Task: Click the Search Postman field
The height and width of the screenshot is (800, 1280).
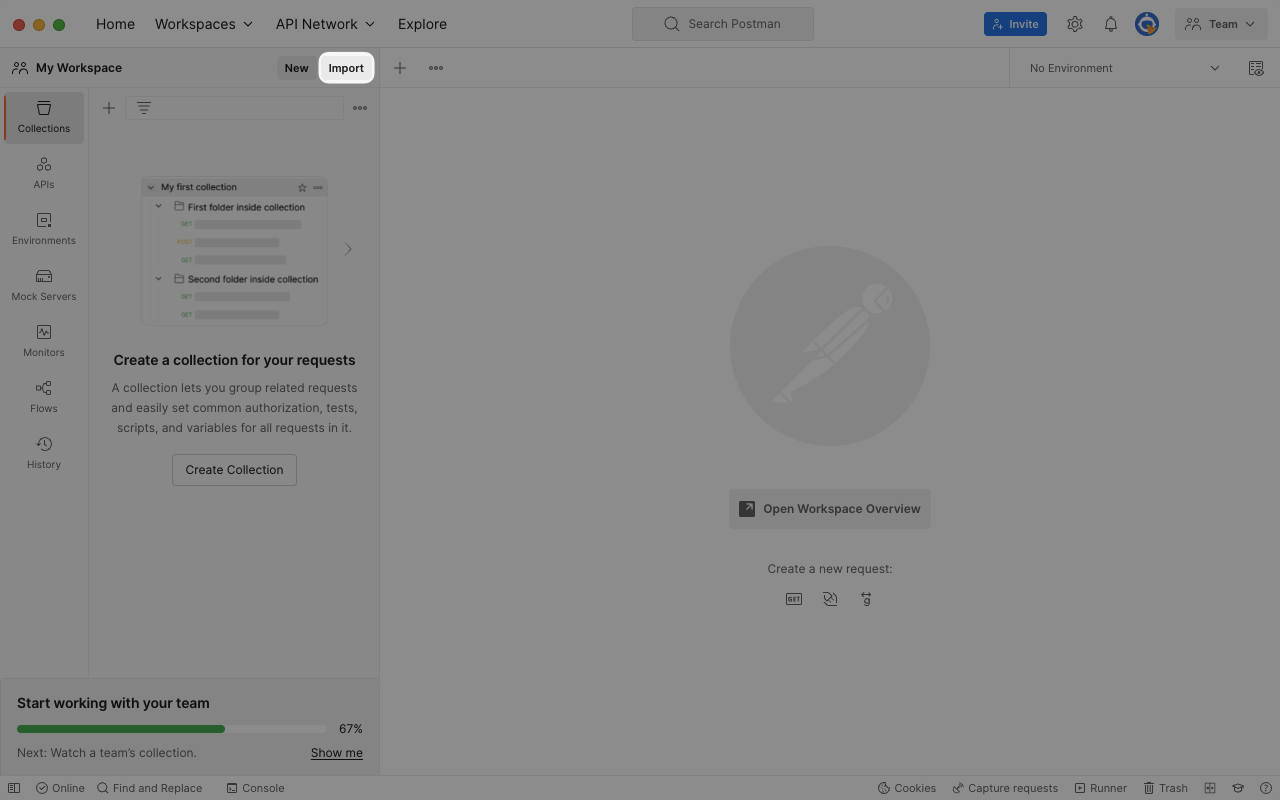Action: [x=723, y=24]
